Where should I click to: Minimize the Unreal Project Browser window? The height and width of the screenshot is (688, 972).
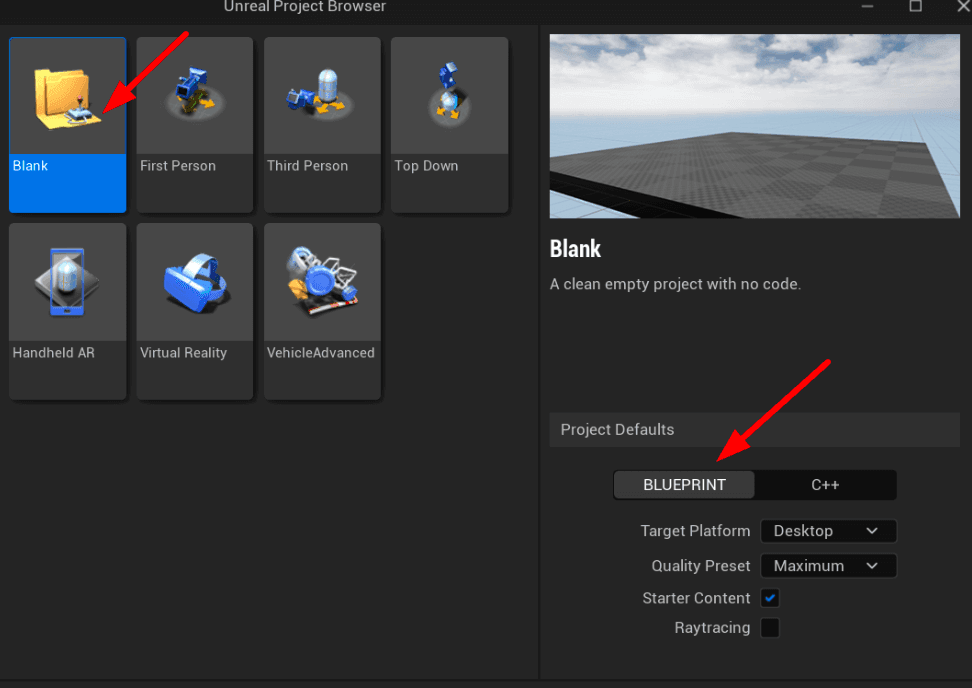867,6
